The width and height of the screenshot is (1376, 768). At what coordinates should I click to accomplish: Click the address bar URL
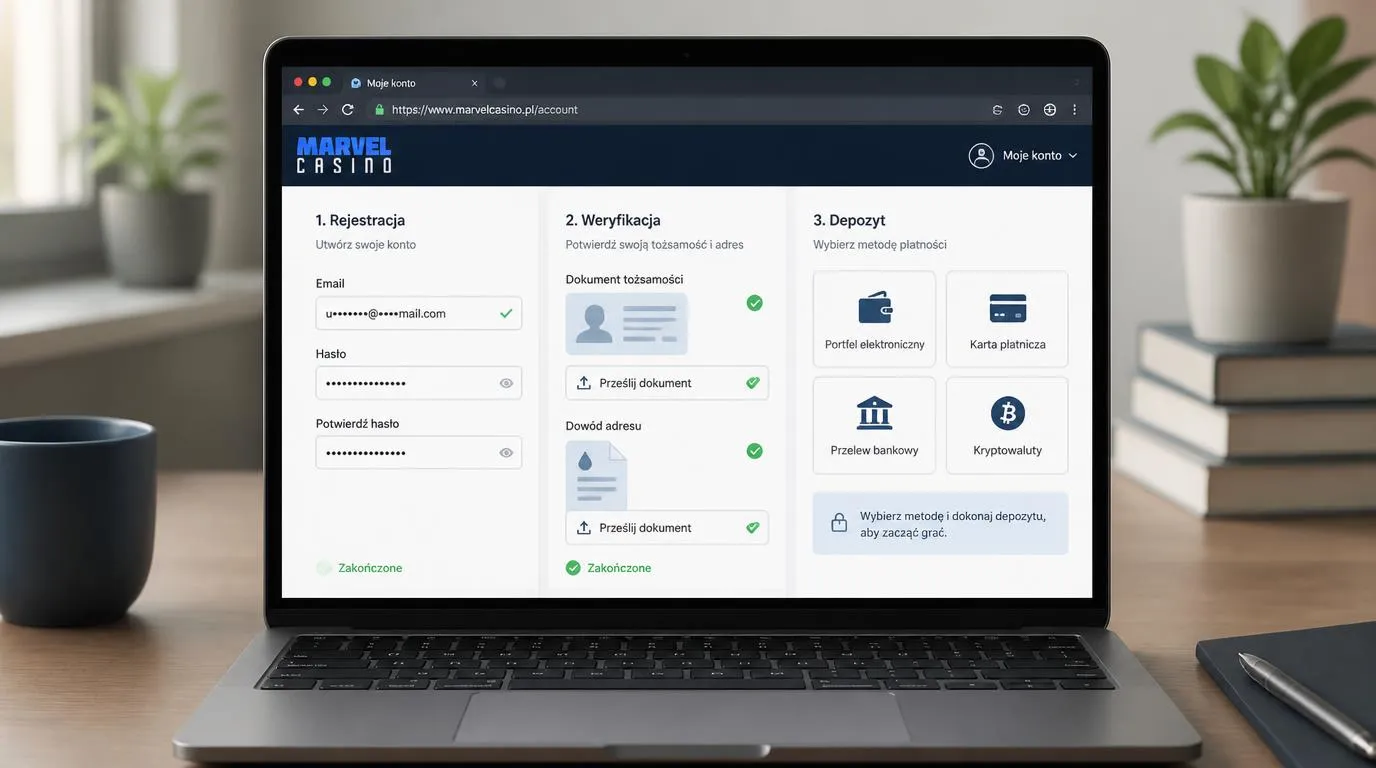485,110
